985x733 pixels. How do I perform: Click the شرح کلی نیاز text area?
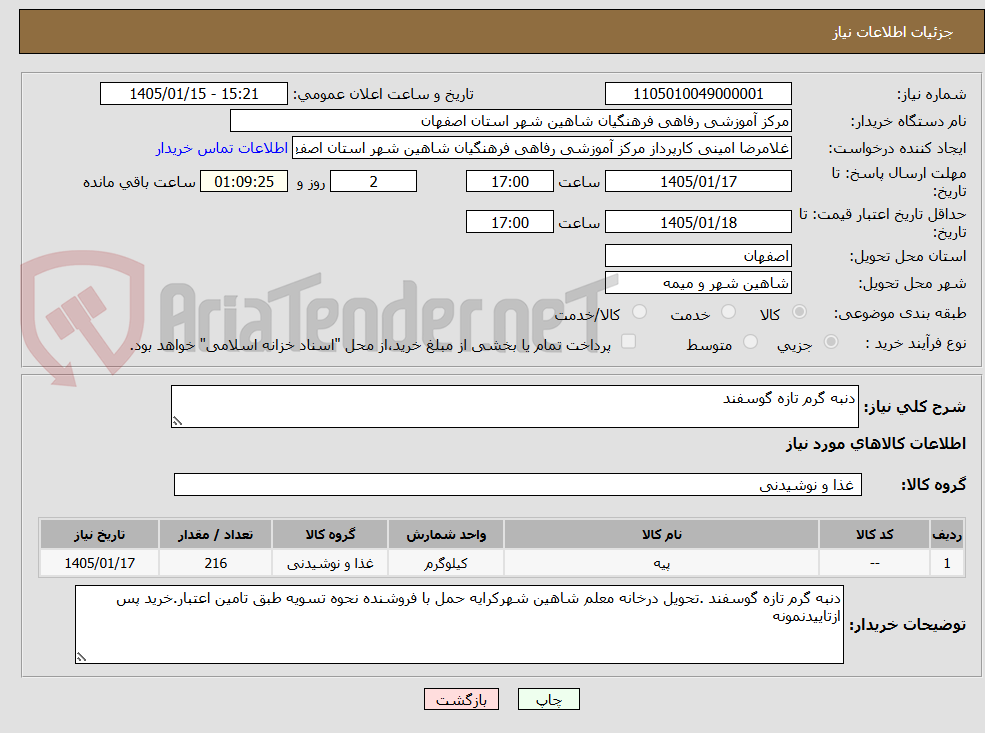[x=514, y=406]
